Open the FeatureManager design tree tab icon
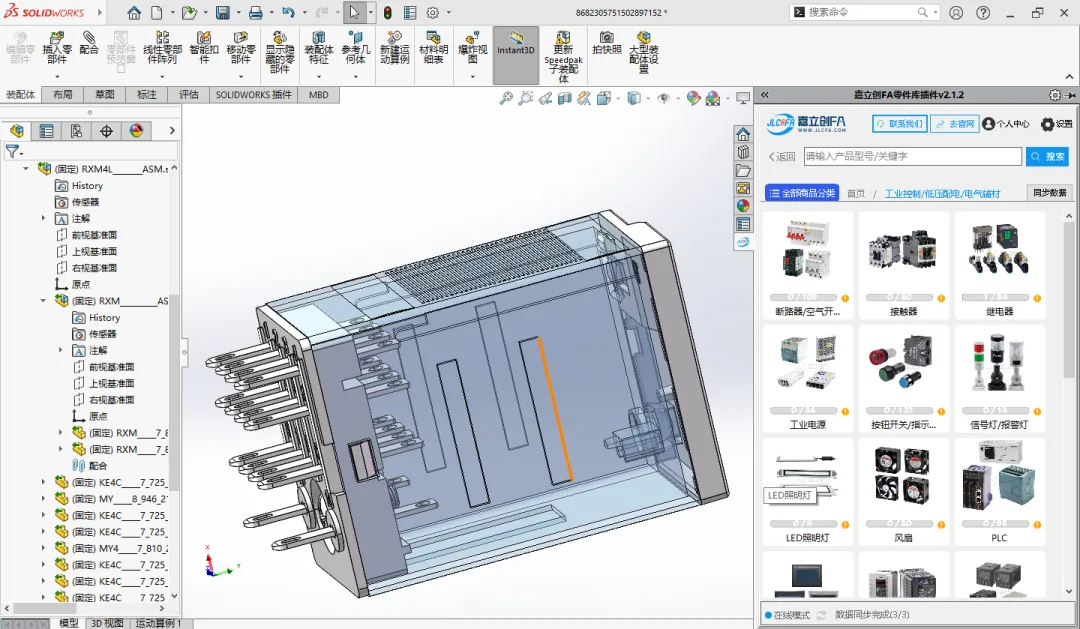This screenshot has width=1080, height=629. pyautogui.click(x=17, y=131)
